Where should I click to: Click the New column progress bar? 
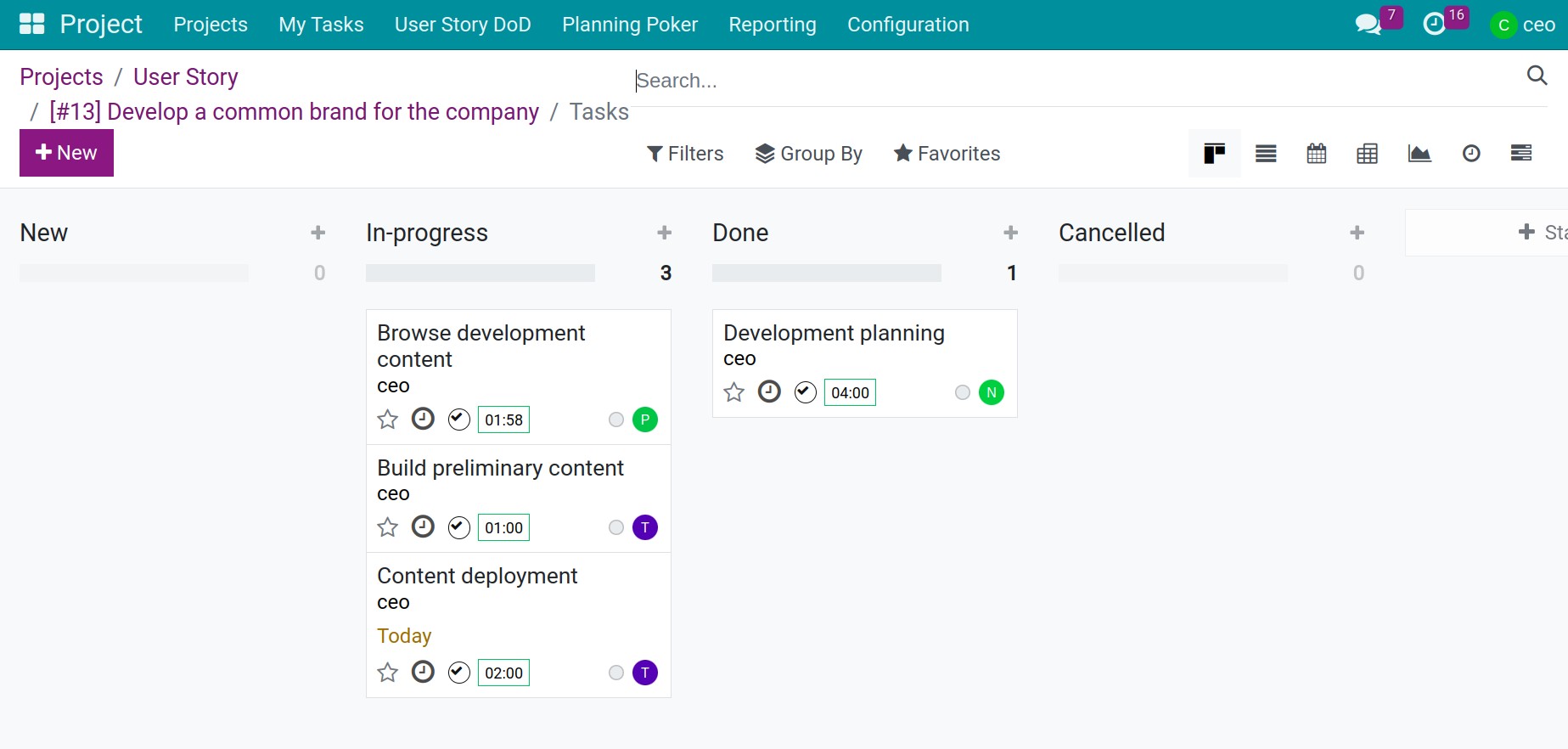coord(134,273)
